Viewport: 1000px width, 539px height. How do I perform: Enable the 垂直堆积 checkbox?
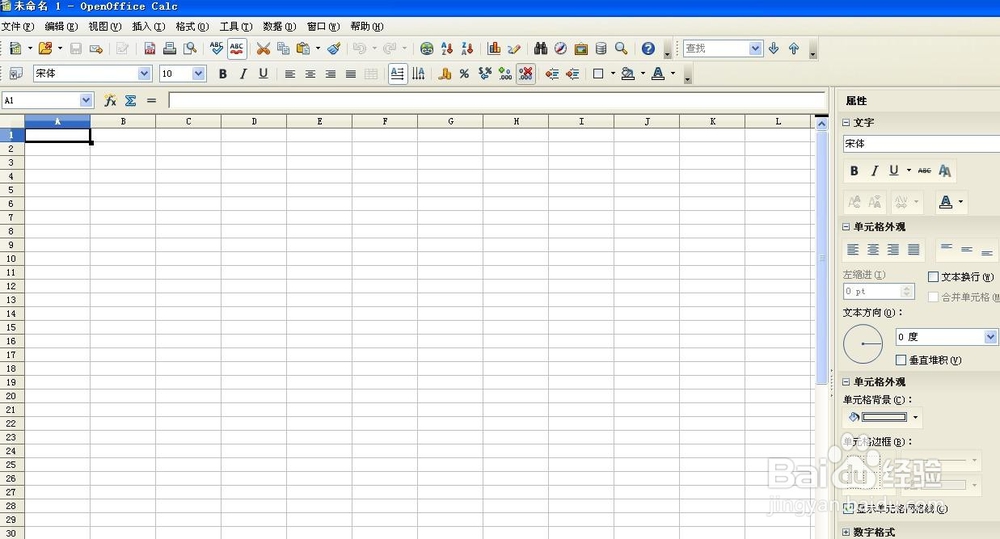(901, 360)
